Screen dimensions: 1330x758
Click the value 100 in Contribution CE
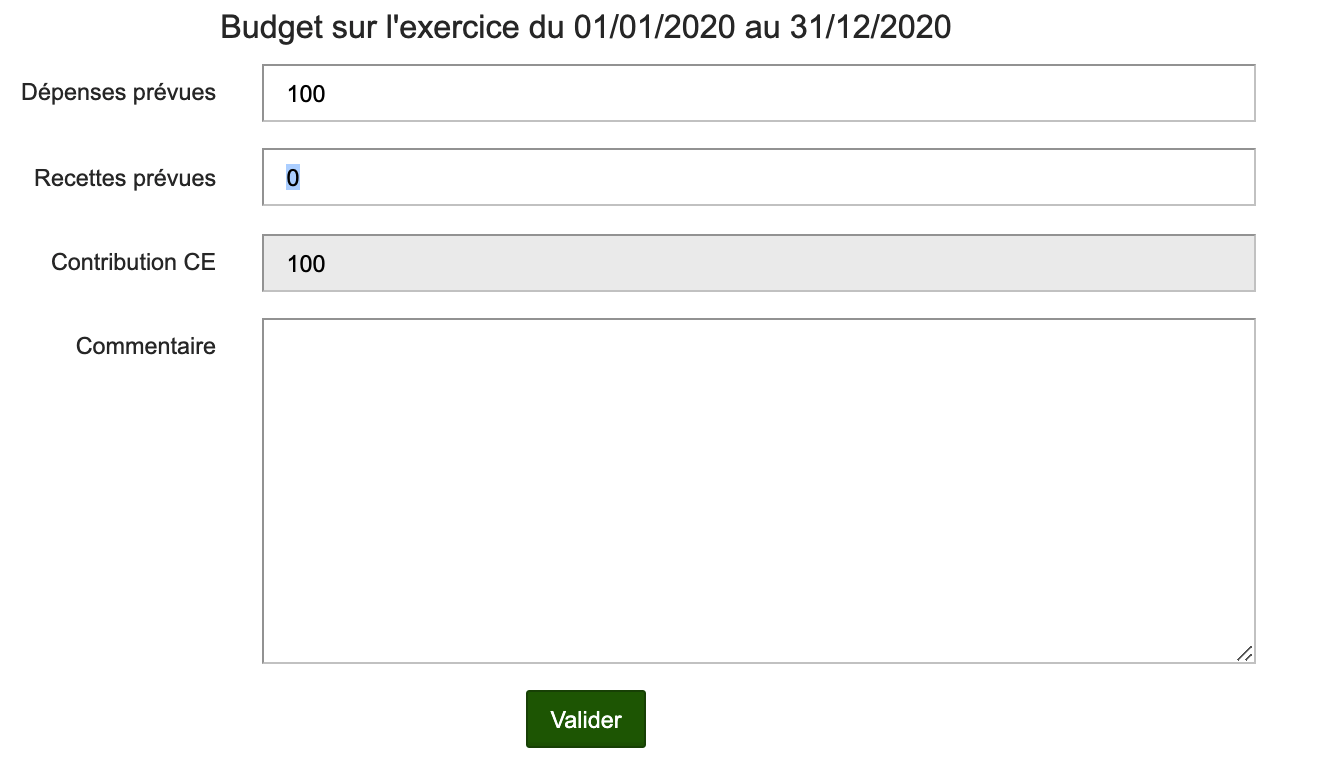306,264
